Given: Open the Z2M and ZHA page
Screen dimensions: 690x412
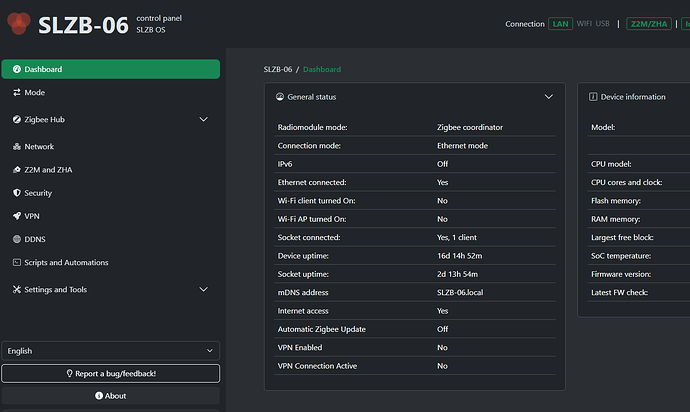Looking at the screenshot, I should point(48,170).
